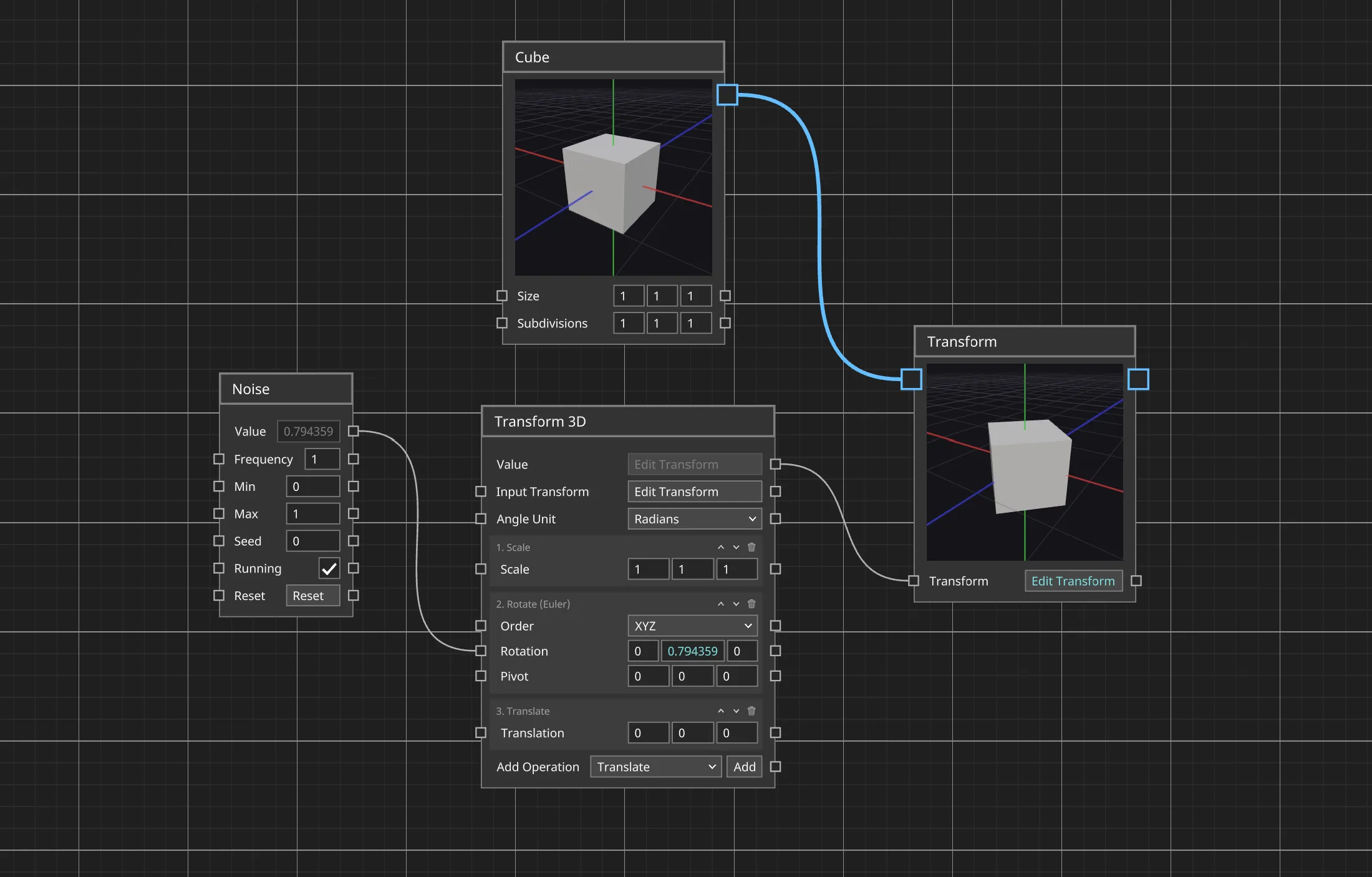This screenshot has height=877, width=1372.
Task: Click the second Cube Subdivisions field
Action: (662, 323)
